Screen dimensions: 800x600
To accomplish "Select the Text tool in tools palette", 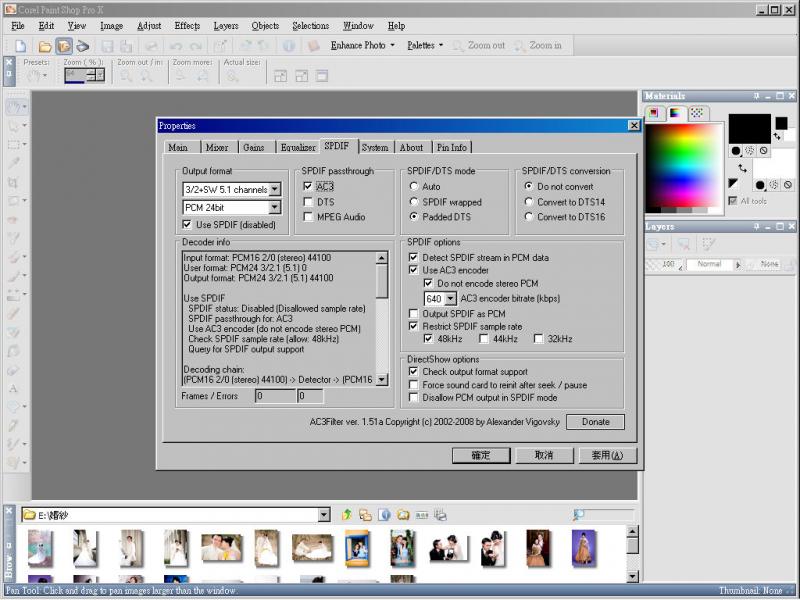I will [14, 388].
